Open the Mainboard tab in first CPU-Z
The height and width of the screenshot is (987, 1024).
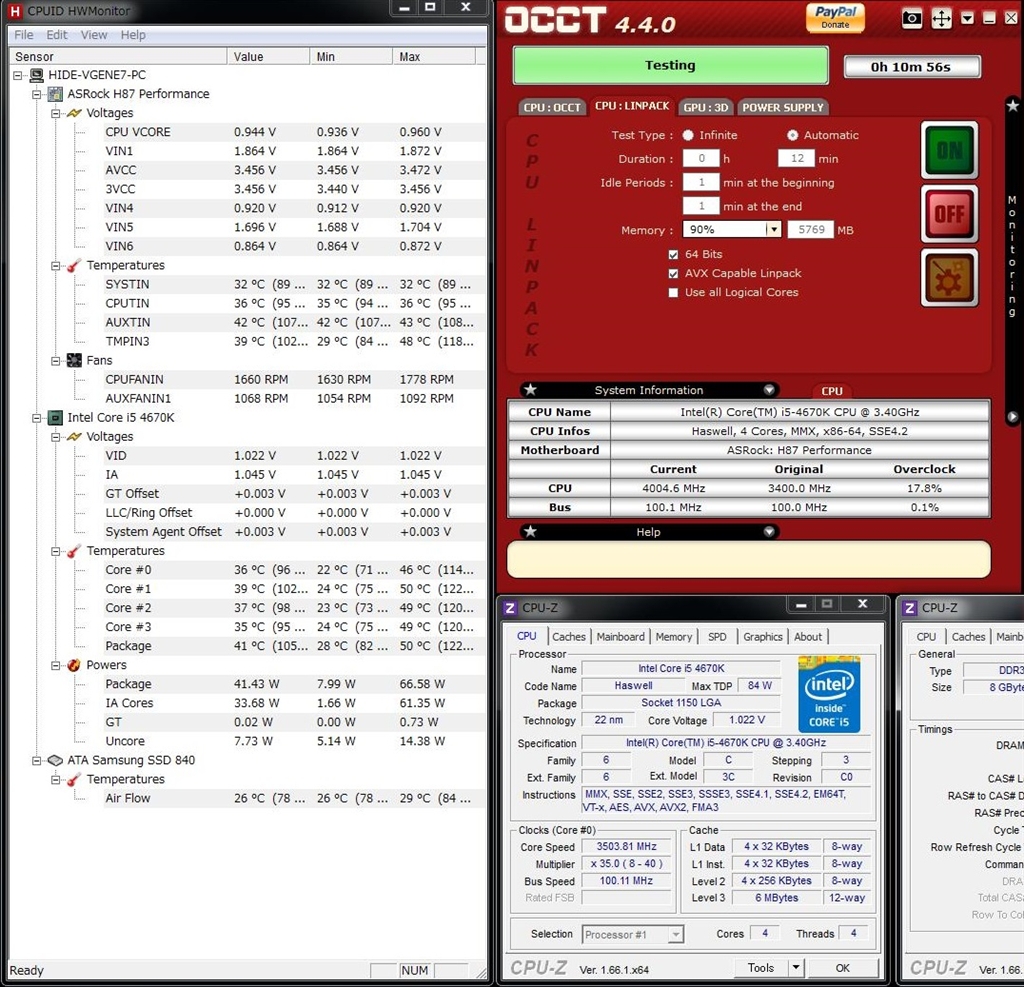coord(620,637)
